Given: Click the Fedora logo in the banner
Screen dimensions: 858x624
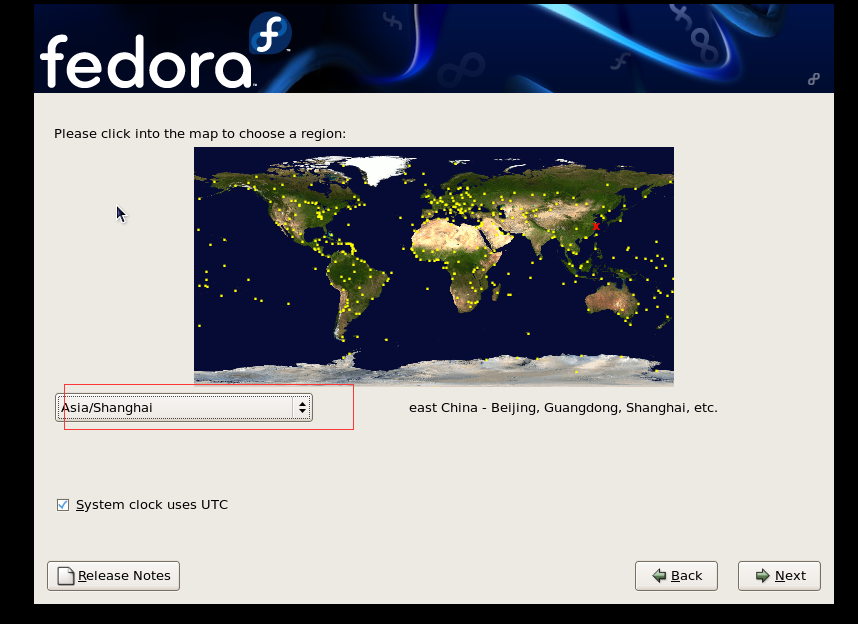Looking at the screenshot, I should (x=164, y=52).
